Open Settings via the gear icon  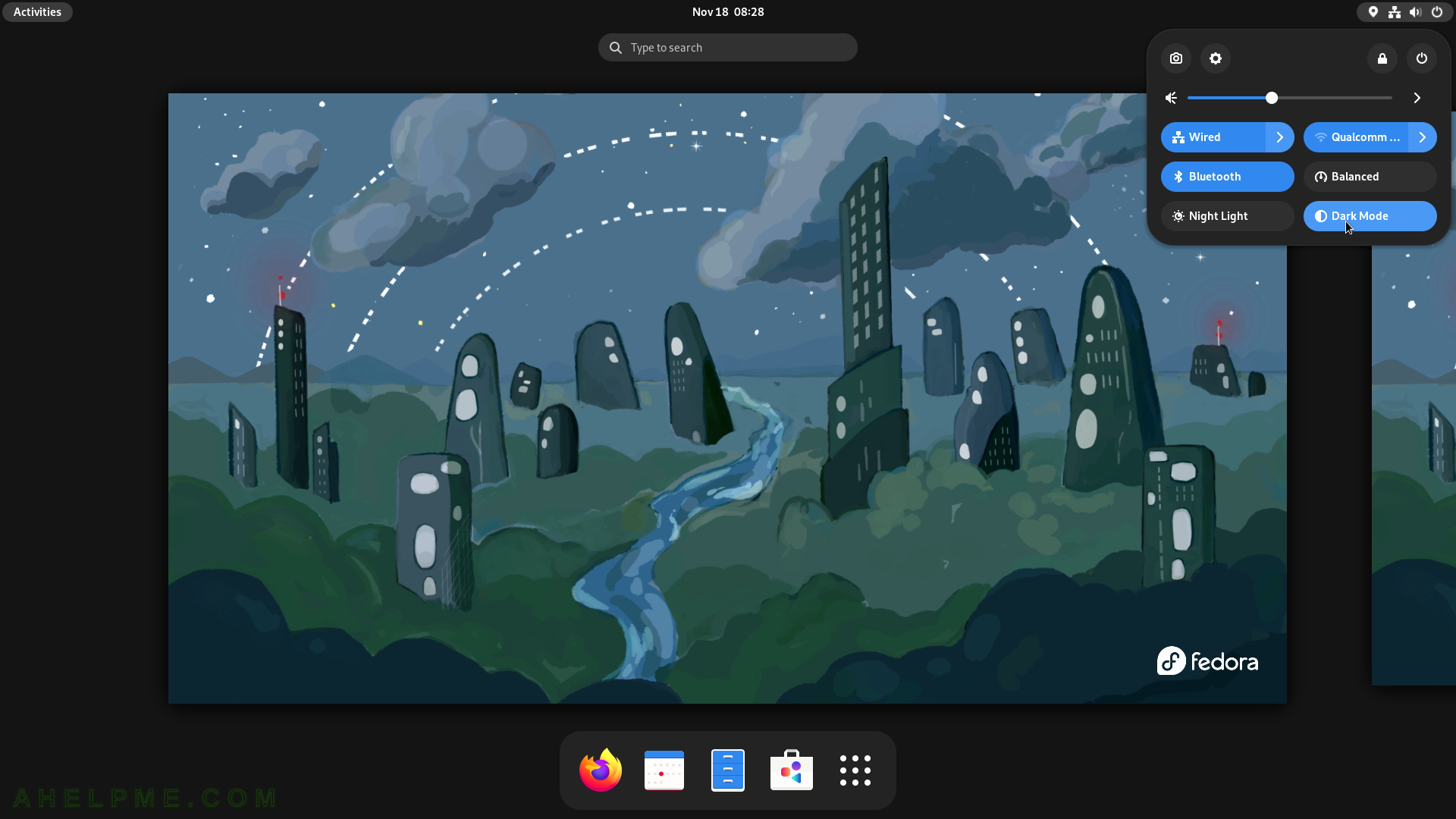tap(1216, 58)
